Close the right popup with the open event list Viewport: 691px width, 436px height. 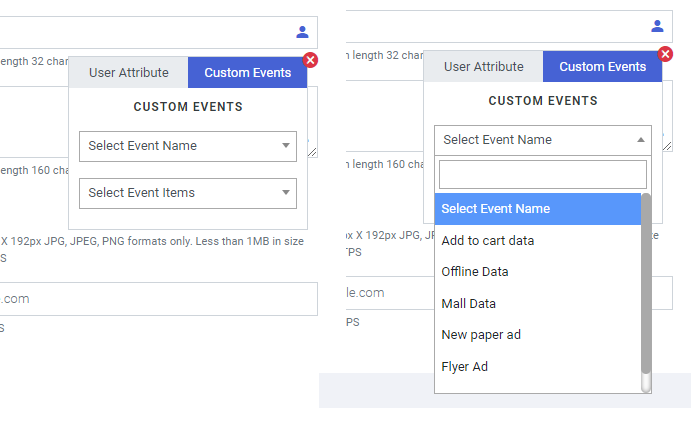[x=665, y=54]
